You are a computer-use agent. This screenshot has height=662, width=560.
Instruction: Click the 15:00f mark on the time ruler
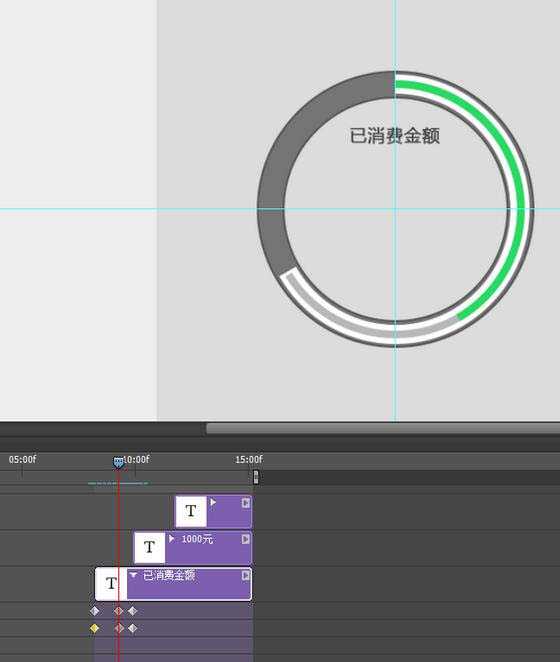[249, 459]
